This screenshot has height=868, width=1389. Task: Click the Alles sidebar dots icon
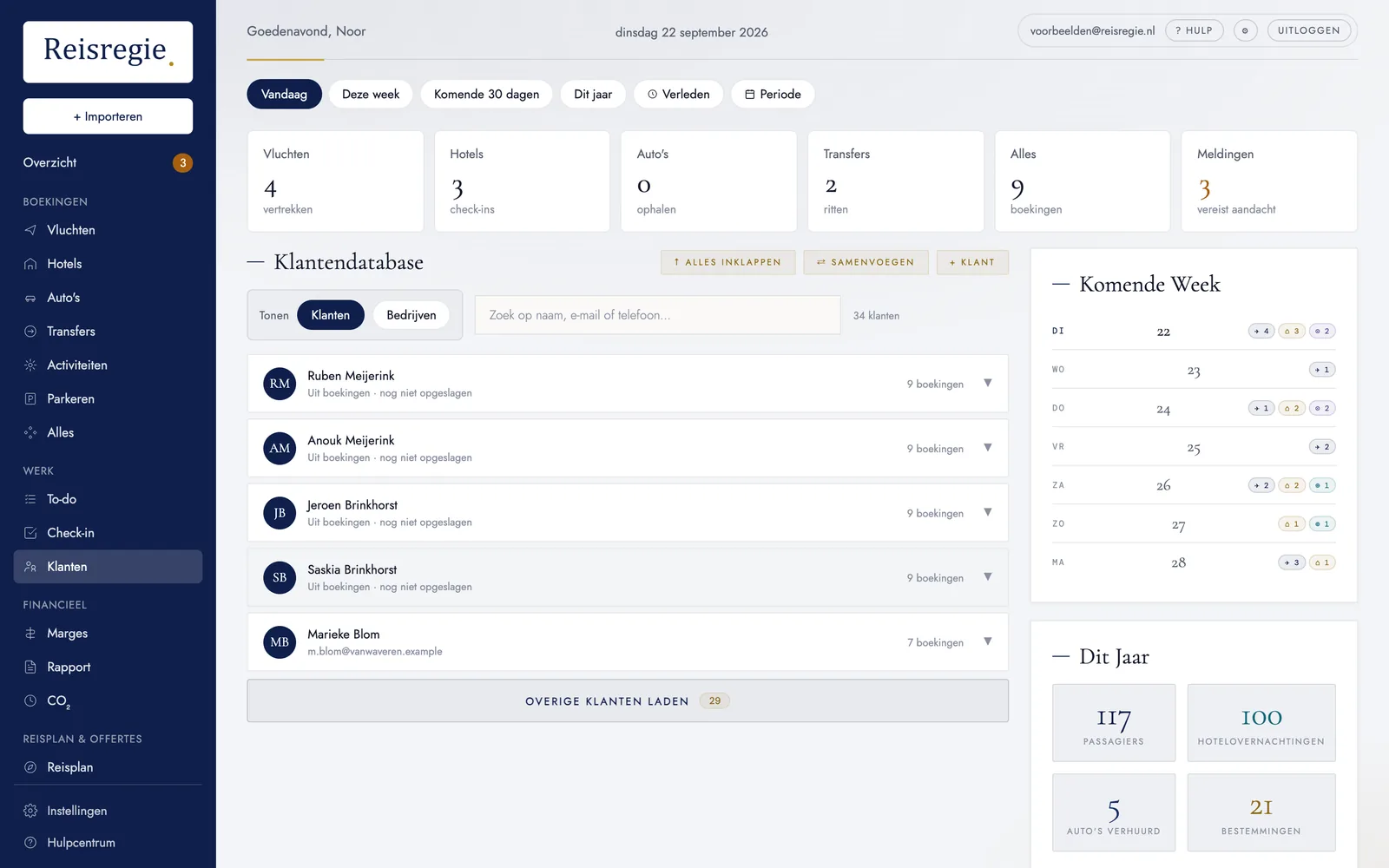click(x=30, y=432)
